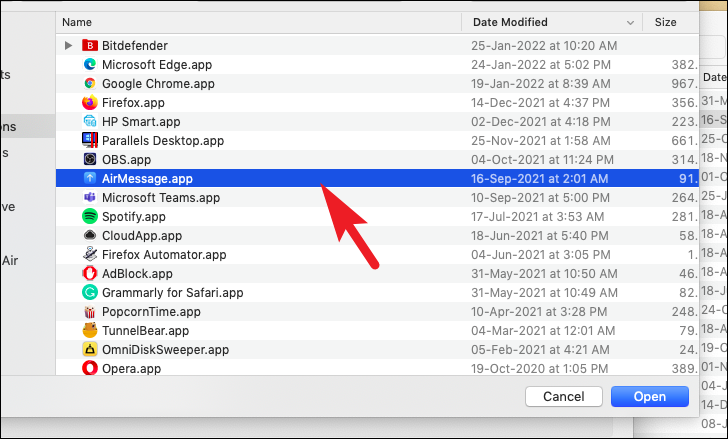Click the 17-Jul-2021 at 3:53 AM date

pos(538,217)
